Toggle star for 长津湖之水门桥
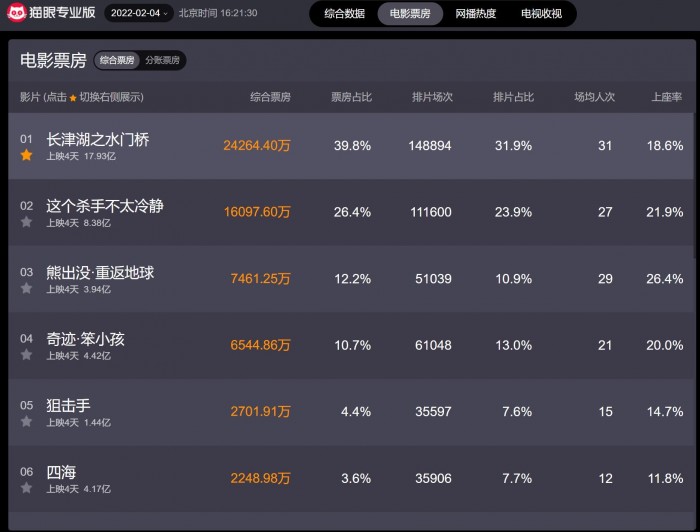This screenshot has width=700, height=532. point(26,155)
